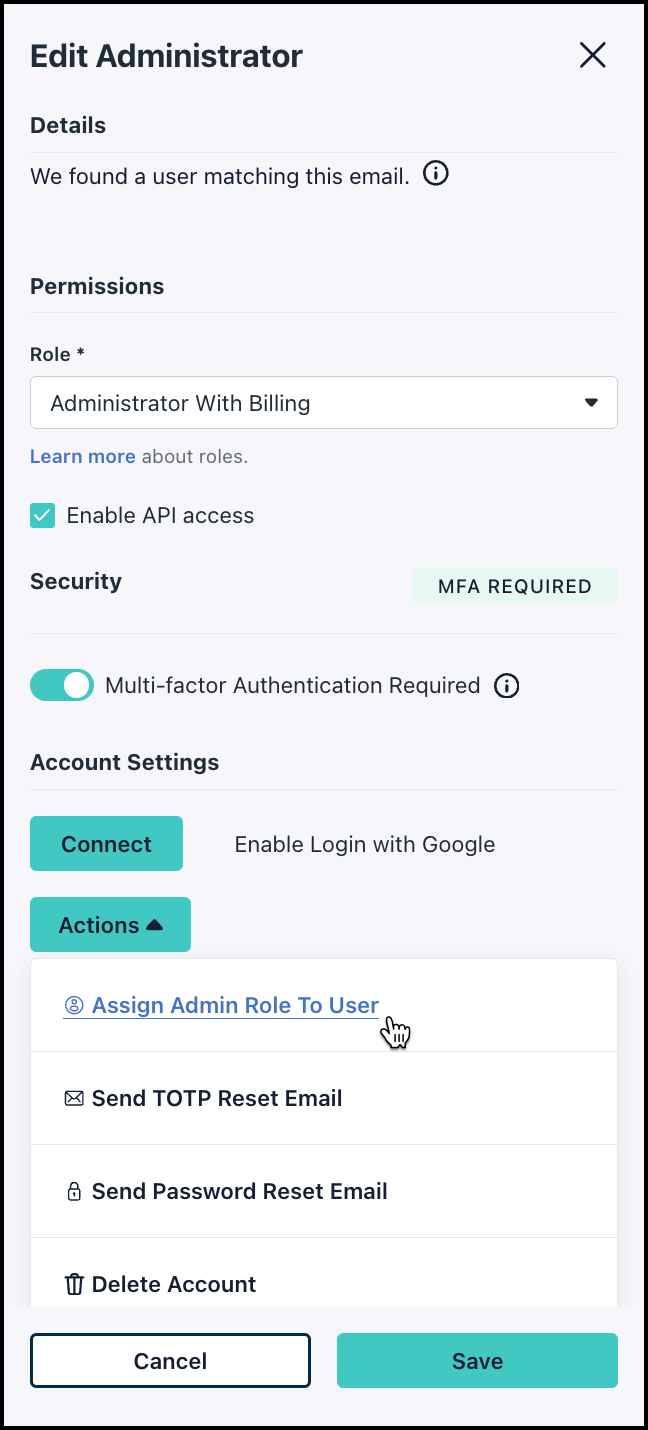
Task: Select Assign Admin Role To User
Action: tap(235, 1006)
